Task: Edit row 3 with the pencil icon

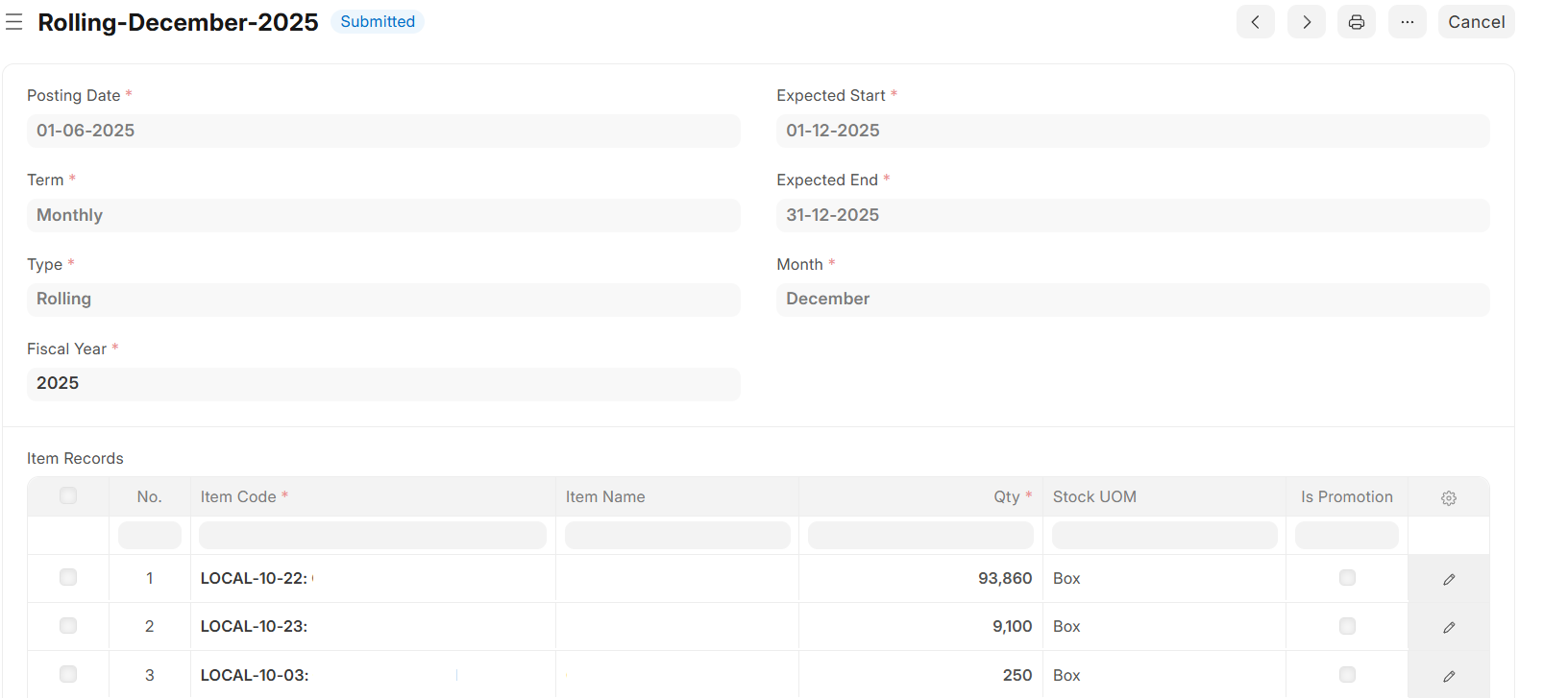Action: pyautogui.click(x=1448, y=676)
